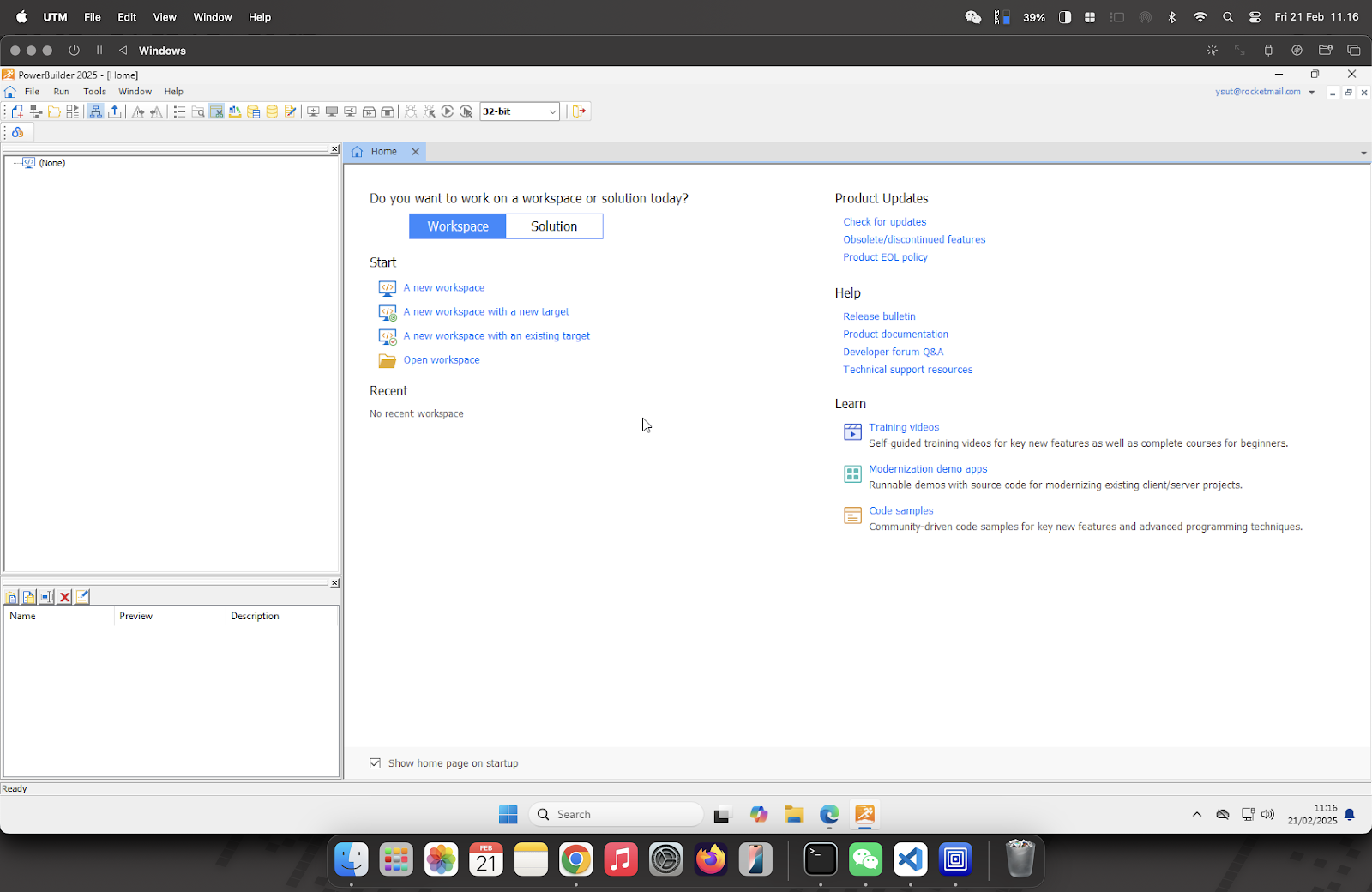1372x892 pixels.
Task: Click the Next Error toolbar icon
Action: pyautogui.click(x=138, y=111)
